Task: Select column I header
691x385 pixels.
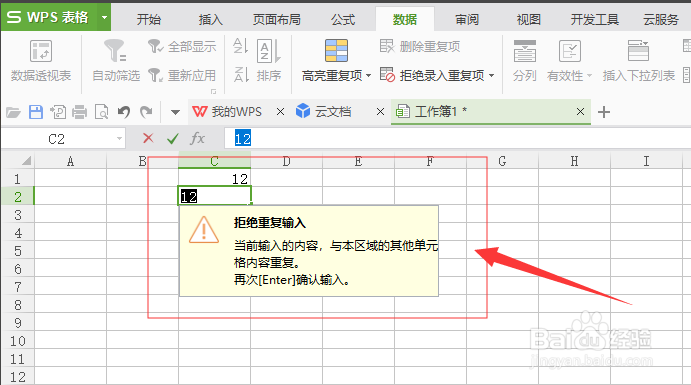Action: click(x=646, y=161)
